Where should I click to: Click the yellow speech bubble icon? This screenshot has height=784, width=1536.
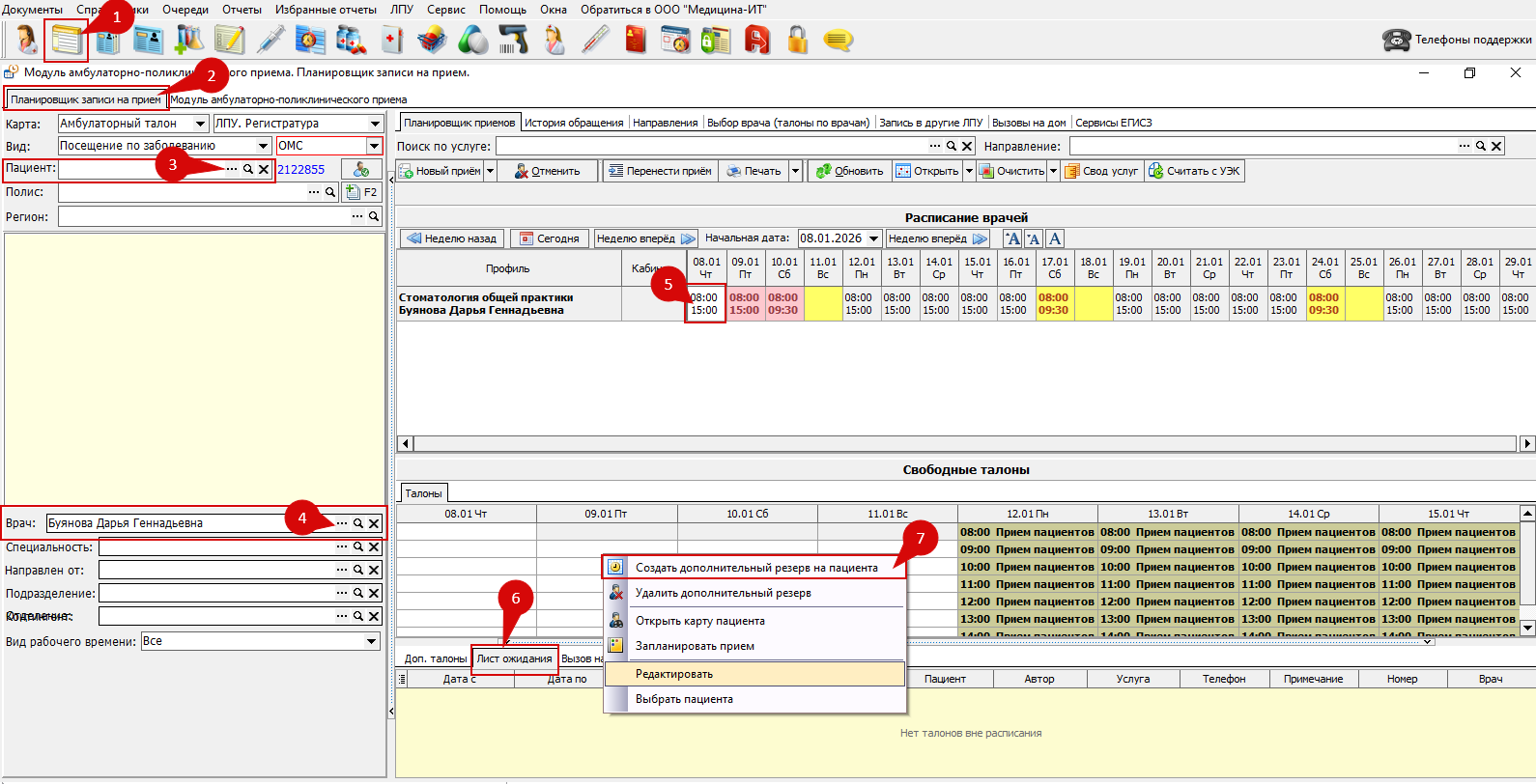838,40
